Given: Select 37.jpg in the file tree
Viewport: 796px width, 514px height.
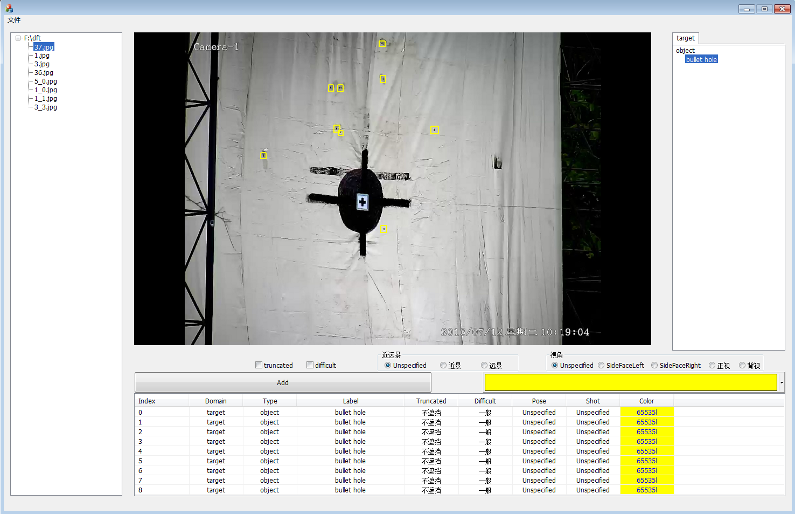Looking at the screenshot, I should click(x=43, y=46).
